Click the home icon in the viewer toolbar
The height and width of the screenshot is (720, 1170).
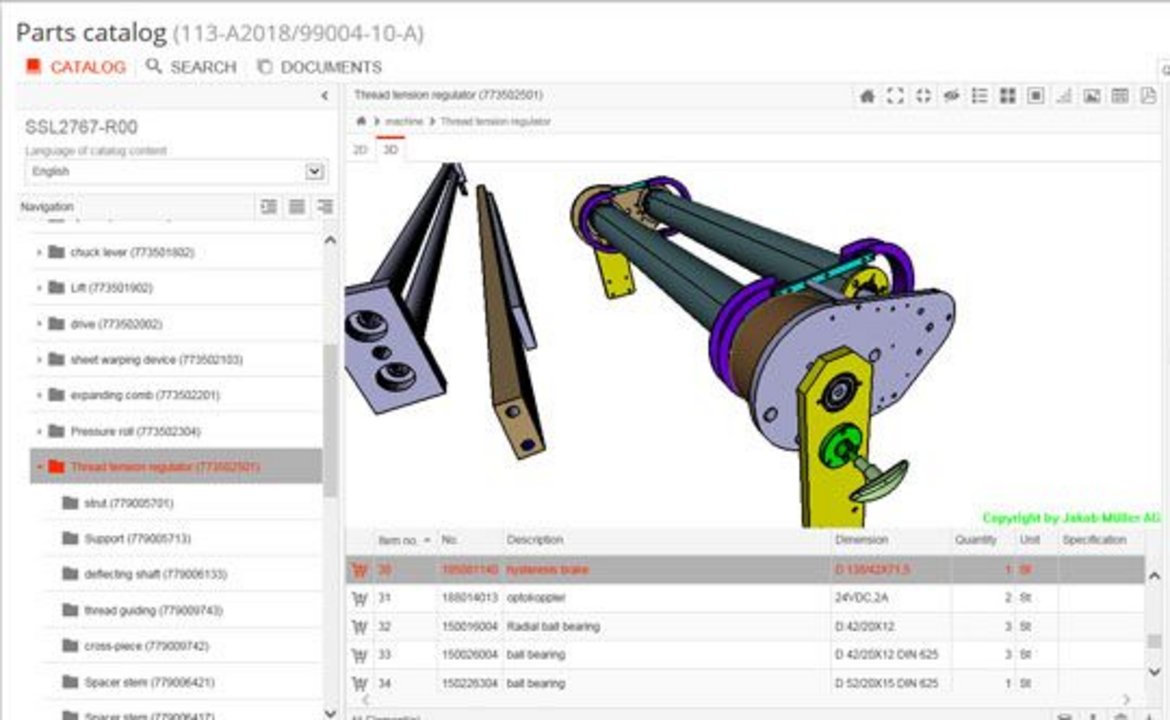(x=866, y=96)
